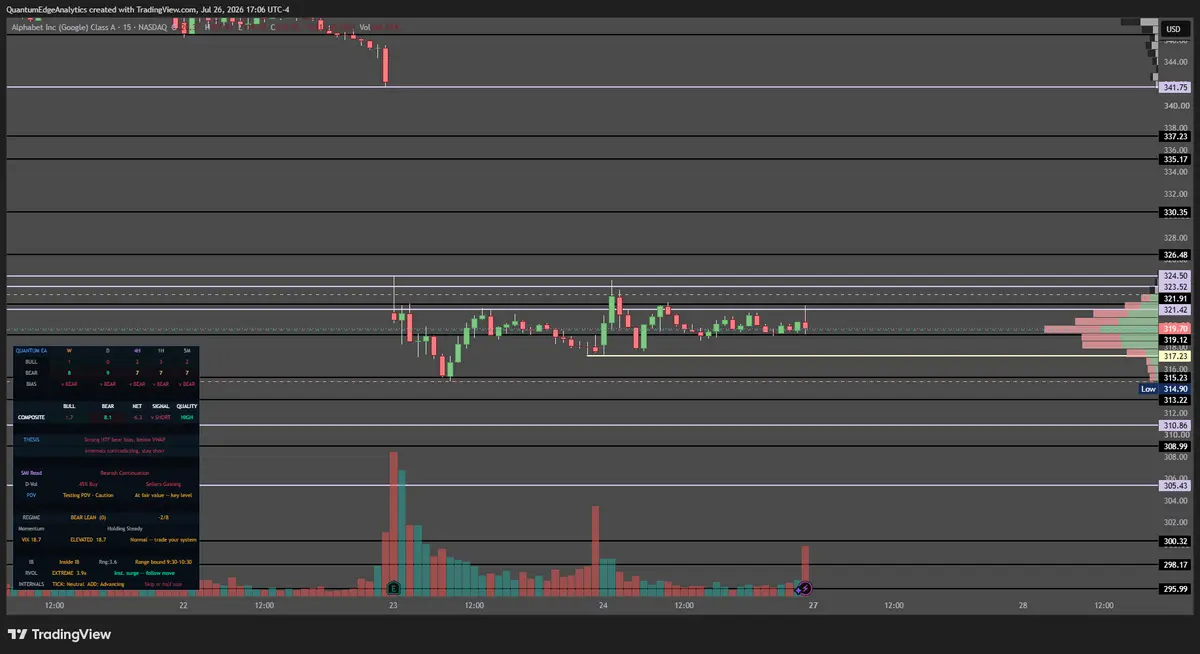
Task: Click the 310.86 price level label
Action: point(1175,426)
